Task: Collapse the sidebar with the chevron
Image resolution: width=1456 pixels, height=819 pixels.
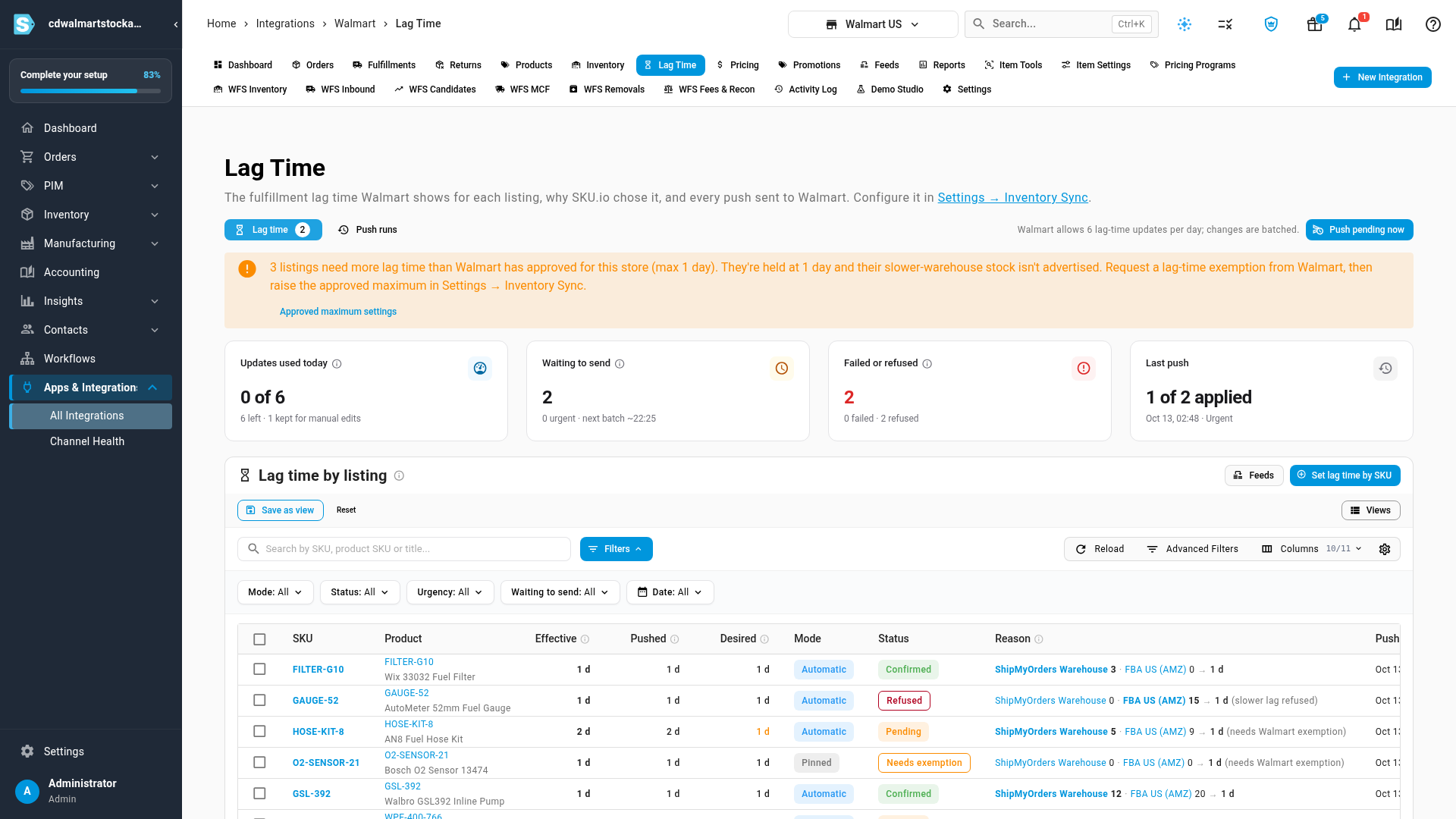Action: [x=175, y=24]
